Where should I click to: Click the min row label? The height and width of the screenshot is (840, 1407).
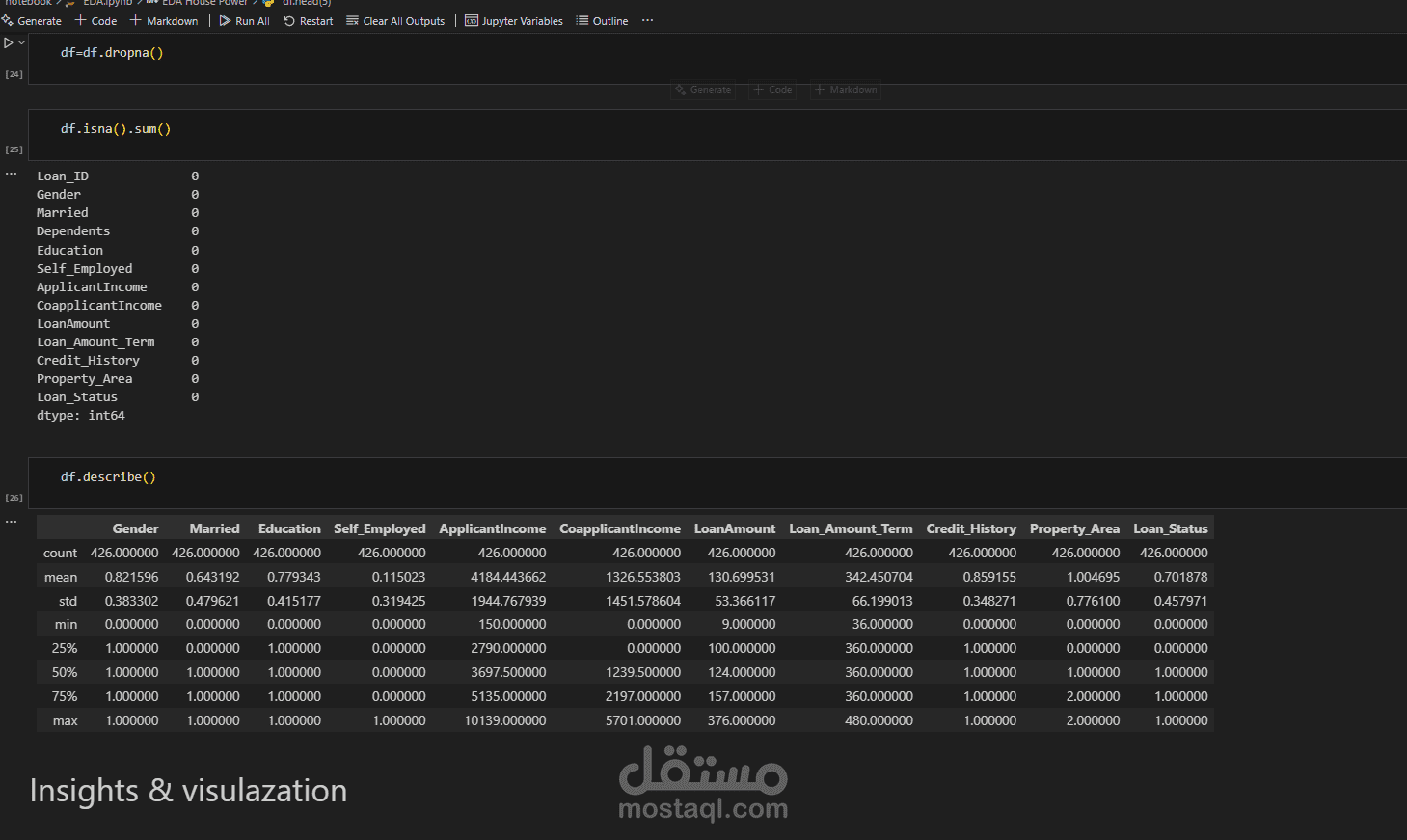tap(66, 625)
